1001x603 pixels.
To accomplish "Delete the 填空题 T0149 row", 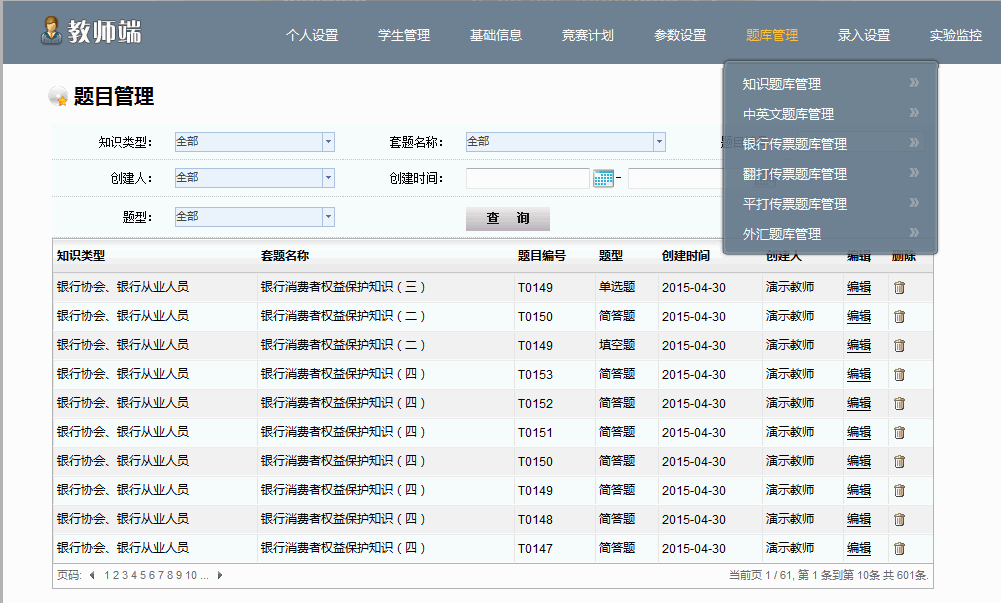I will 899,345.
